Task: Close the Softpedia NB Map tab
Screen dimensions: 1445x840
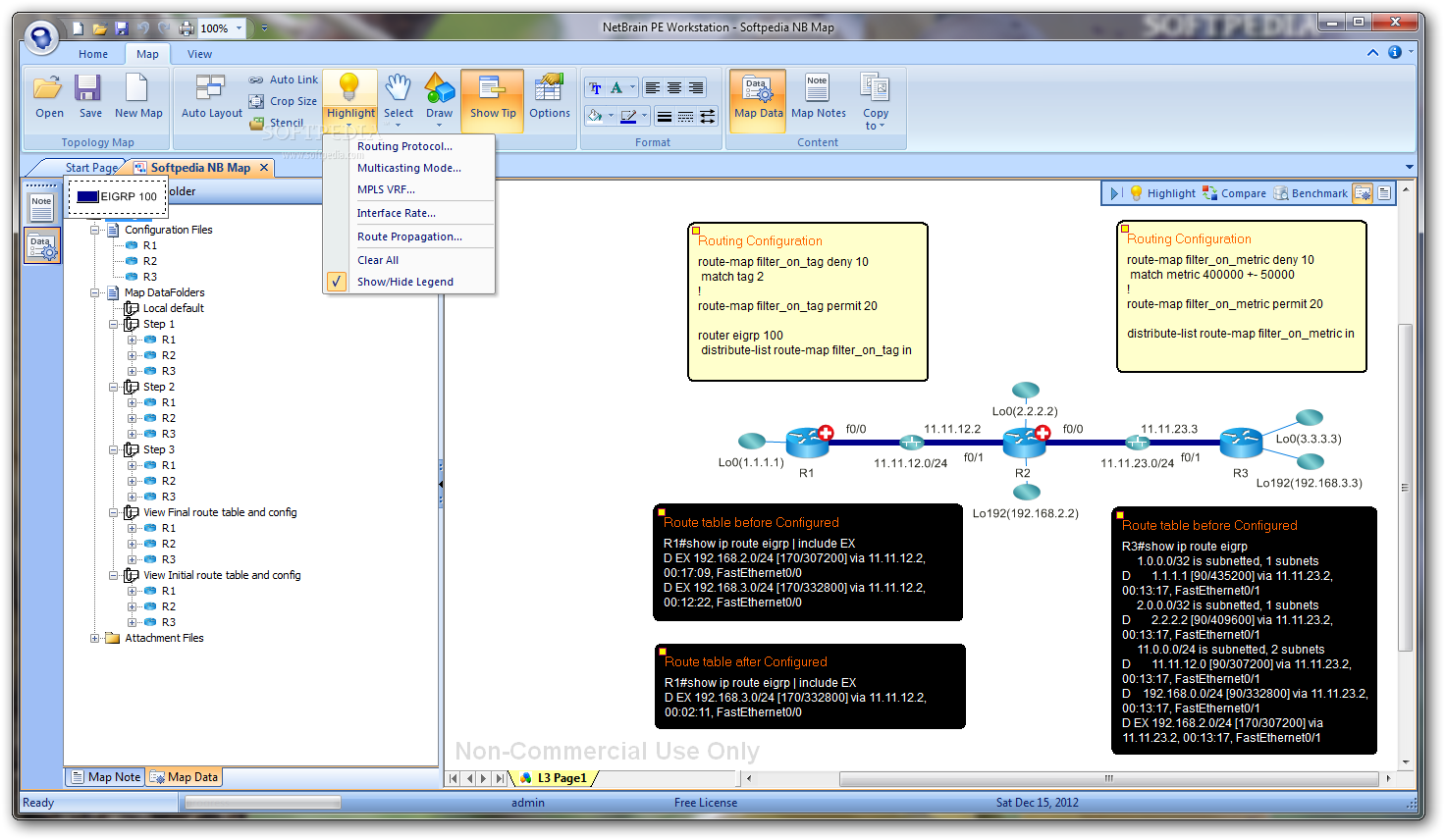Action: [x=263, y=168]
